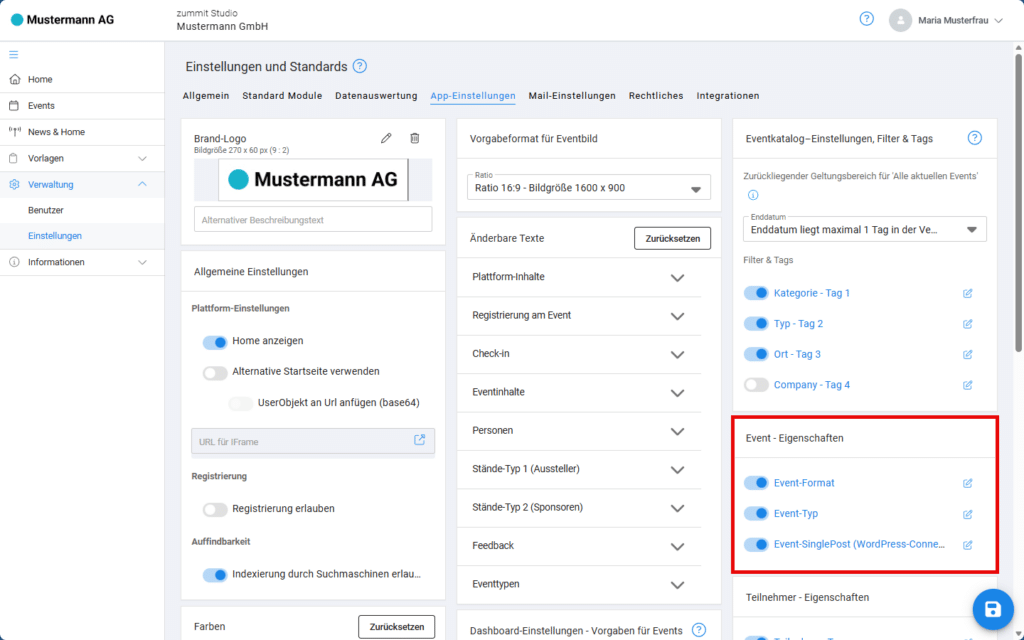Viewport: 1024px width, 640px height.
Task: Open help icon beside Einstellungen und Standards
Action: click(x=360, y=66)
